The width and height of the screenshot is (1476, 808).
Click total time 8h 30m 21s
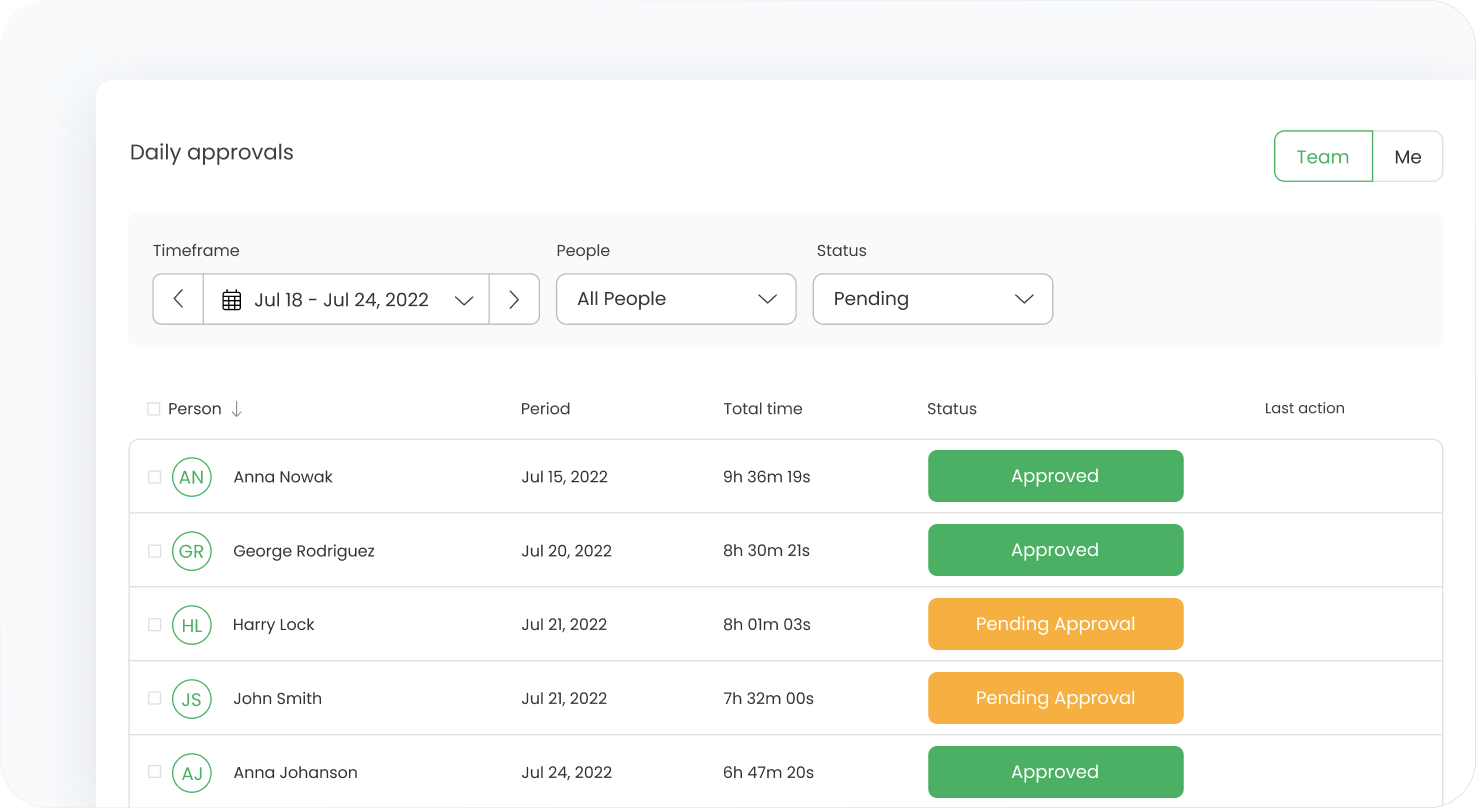767,551
